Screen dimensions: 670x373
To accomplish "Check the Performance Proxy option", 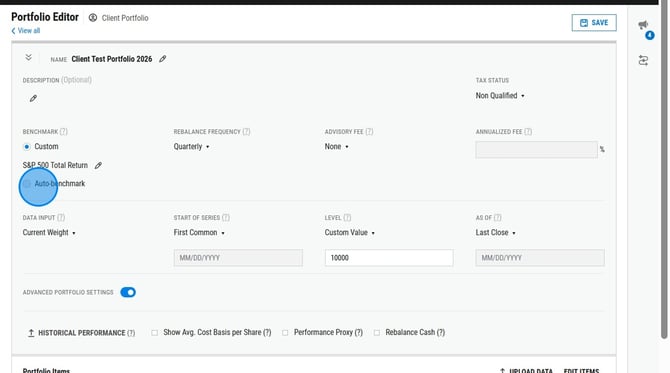I will click(285, 332).
